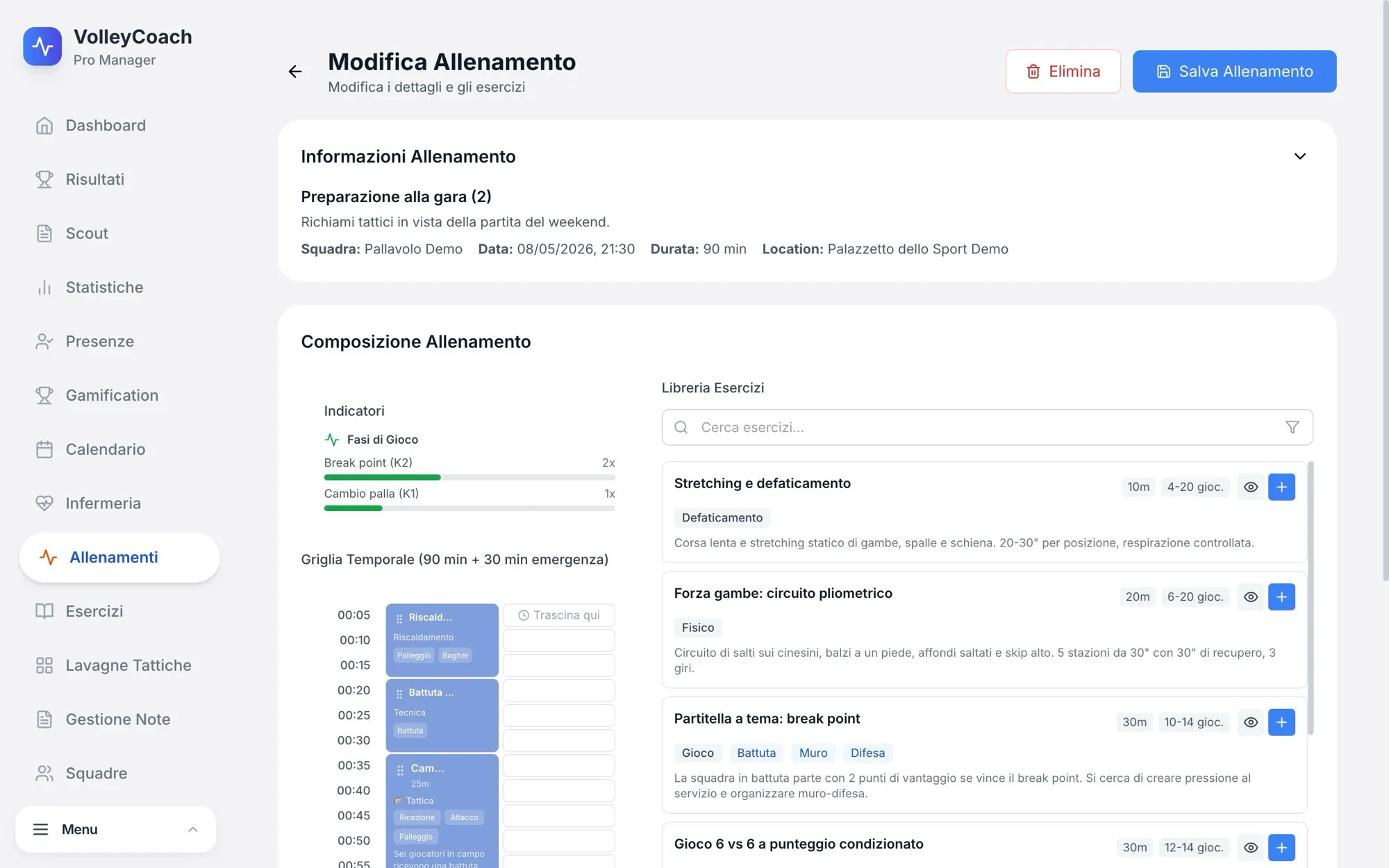This screenshot has height=868, width=1389.
Task: Click the Cambio palla (K1) progress bar
Action: click(x=469, y=508)
